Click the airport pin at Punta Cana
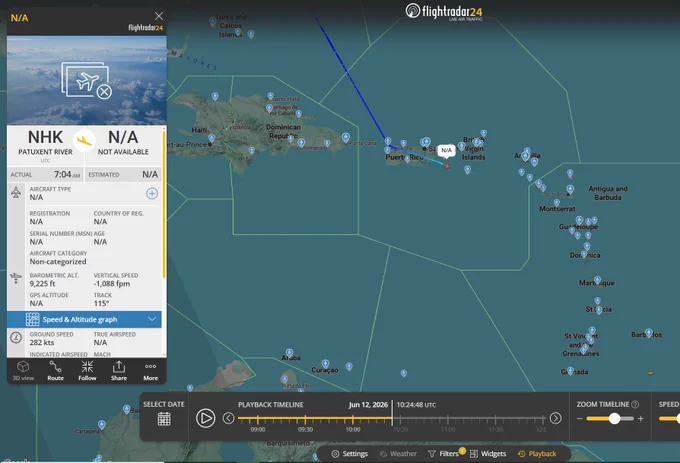The width and height of the screenshot is (680, 463). 345,137
